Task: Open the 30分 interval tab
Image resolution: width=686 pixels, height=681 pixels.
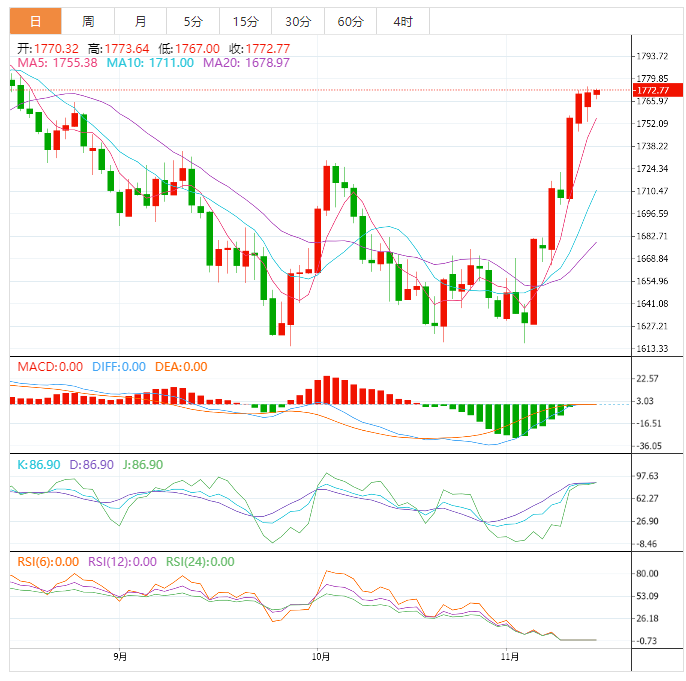Action: (298, 21)
